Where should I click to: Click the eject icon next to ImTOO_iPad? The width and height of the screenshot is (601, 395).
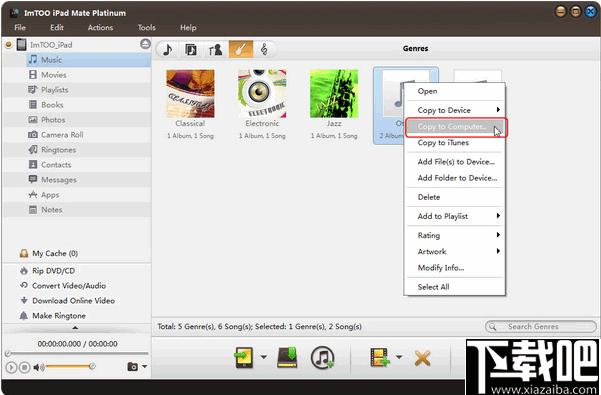145,44
